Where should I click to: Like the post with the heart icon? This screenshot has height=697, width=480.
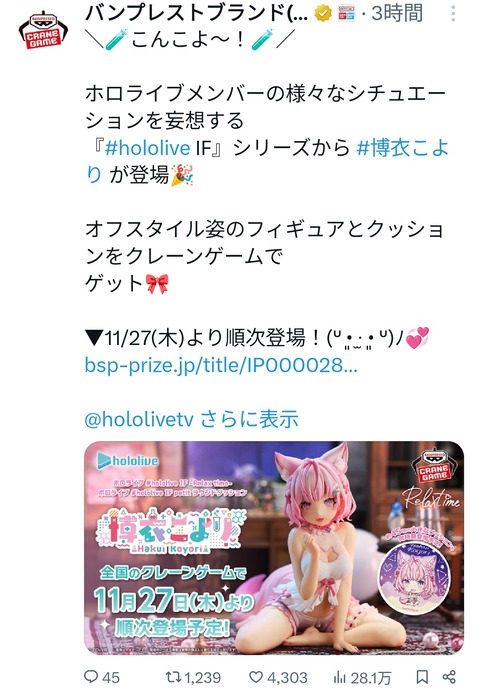pos(256,677)
